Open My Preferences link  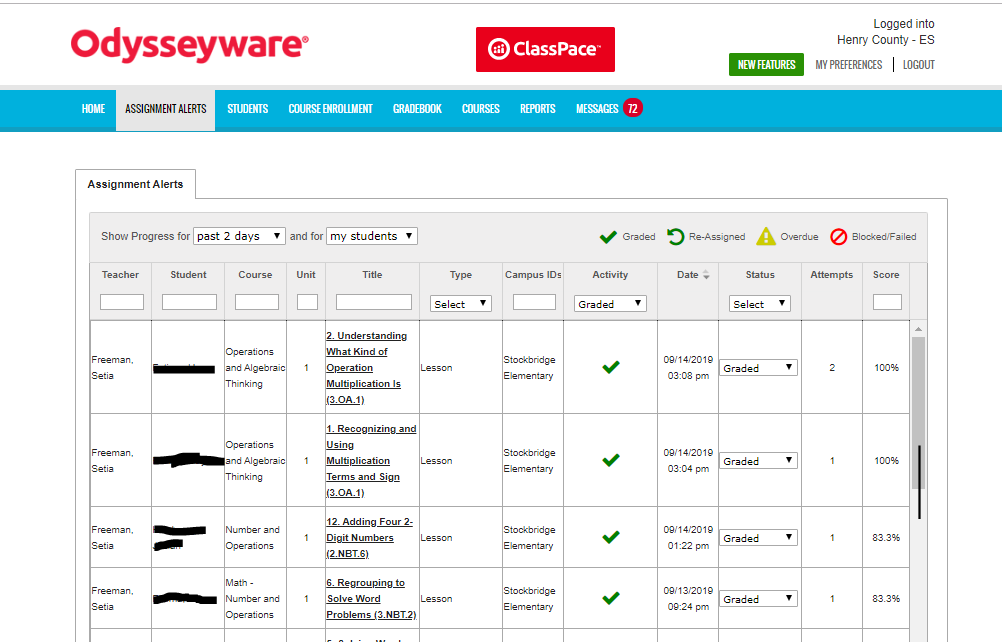point(849,65)
